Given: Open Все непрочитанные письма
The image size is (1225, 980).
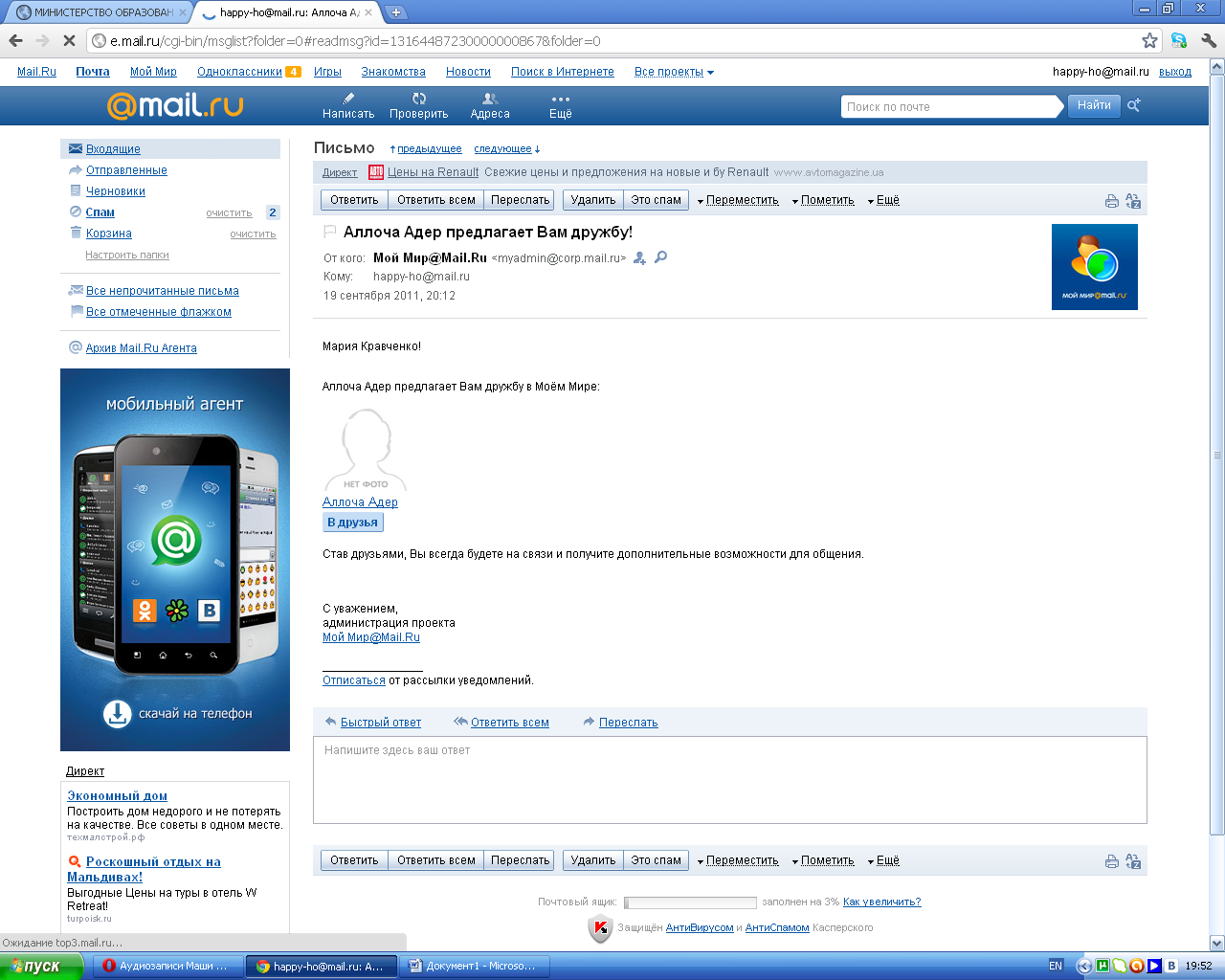Looking at the screenshot, I should 163,291.
